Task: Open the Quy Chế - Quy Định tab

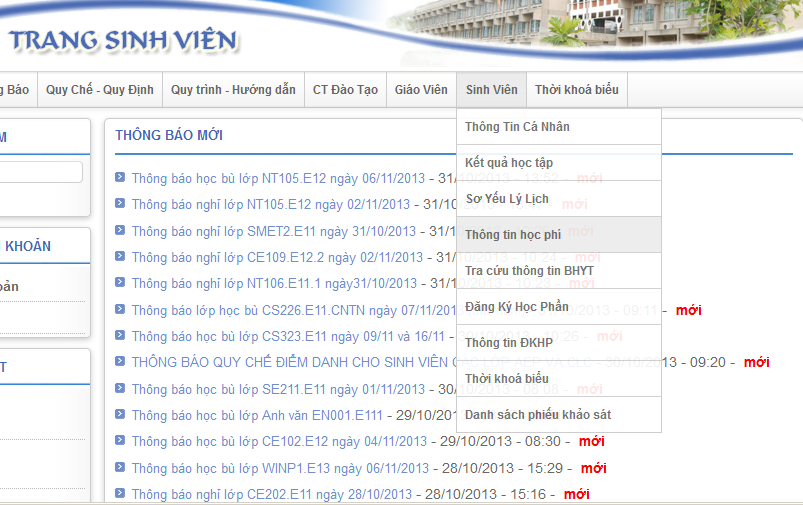Action: (x=100, y=90)
